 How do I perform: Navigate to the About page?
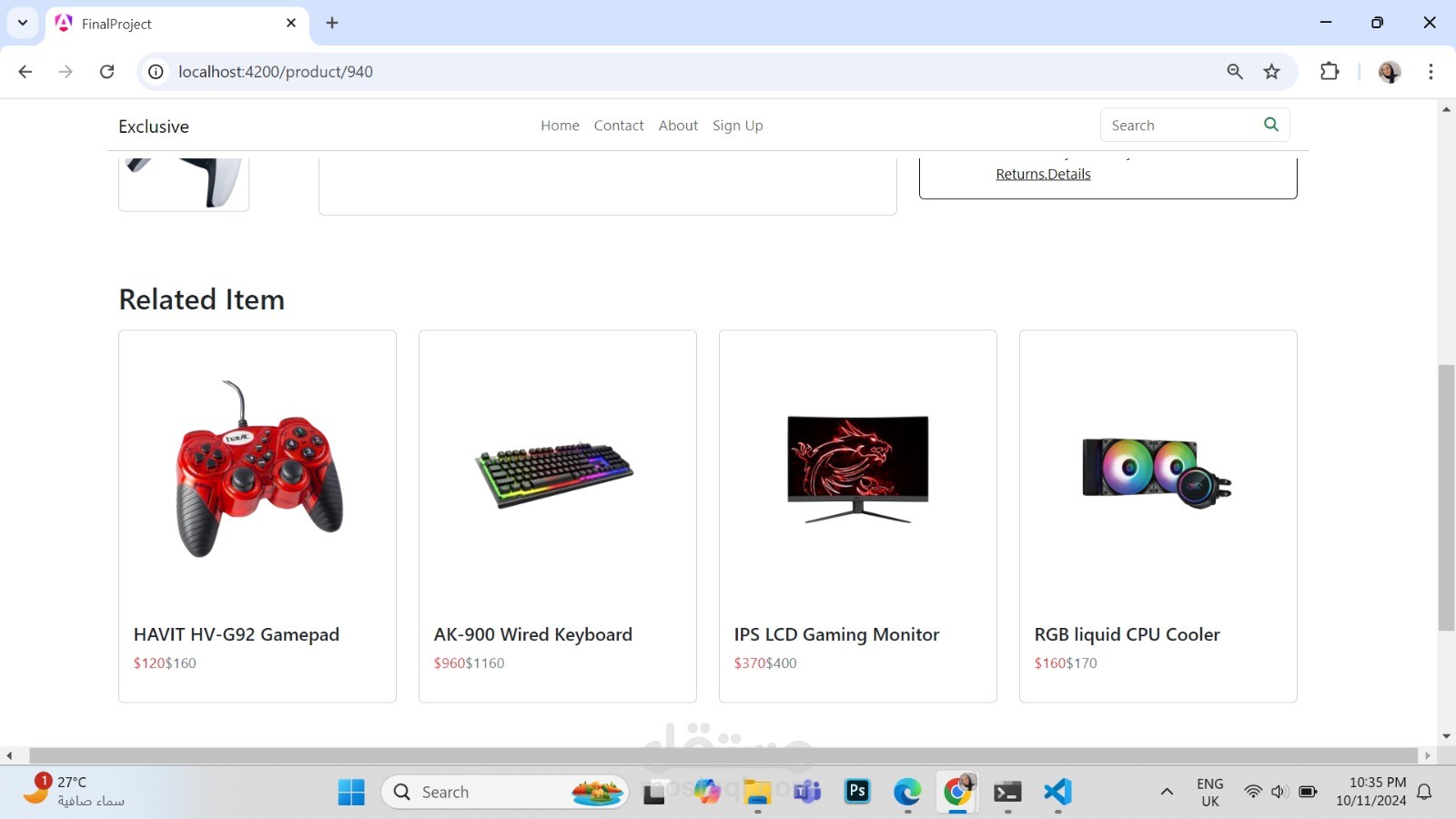pos(678,126)
